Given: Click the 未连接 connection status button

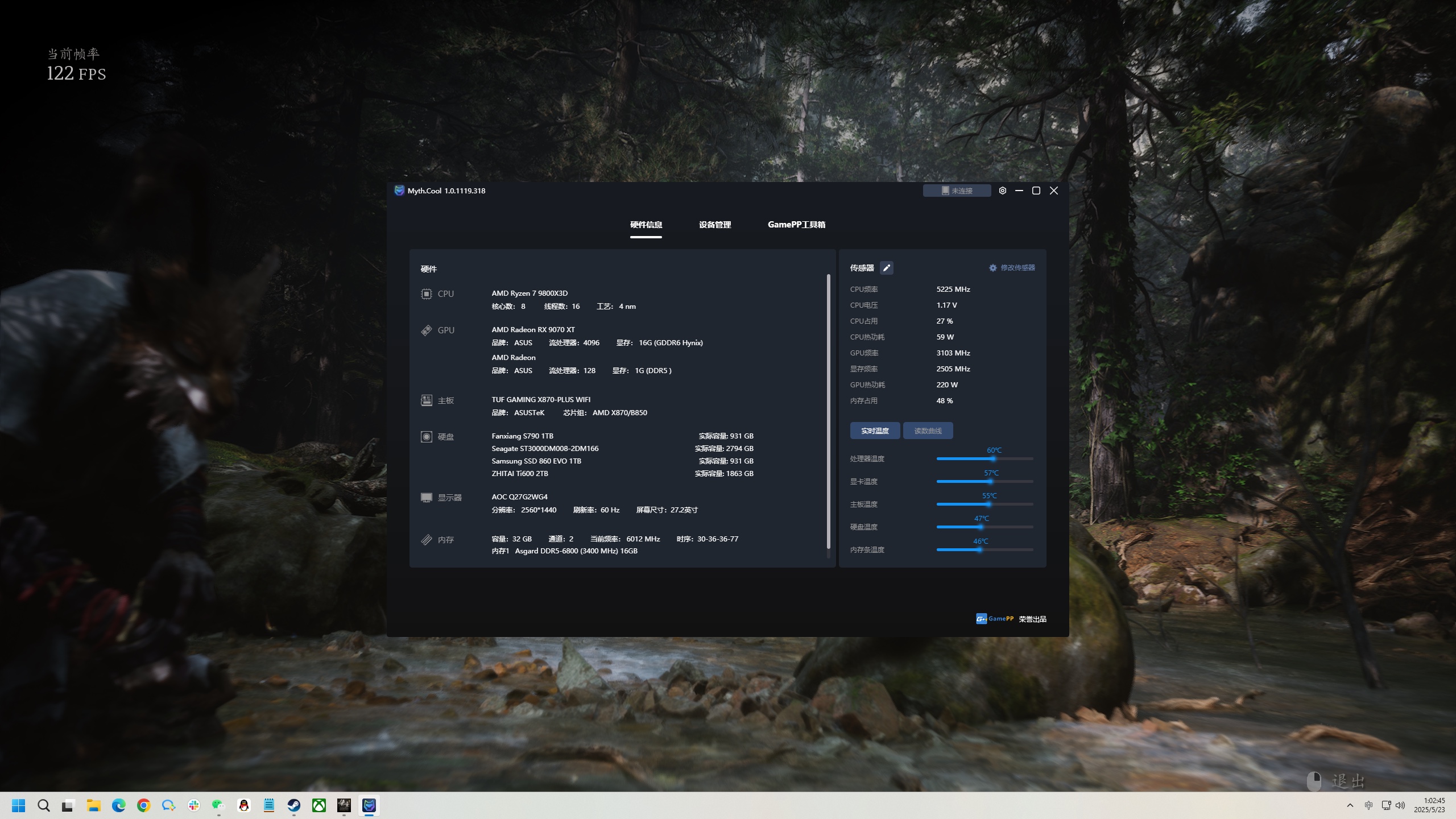Looking at the screenshot, I should (x=957, y=191).
